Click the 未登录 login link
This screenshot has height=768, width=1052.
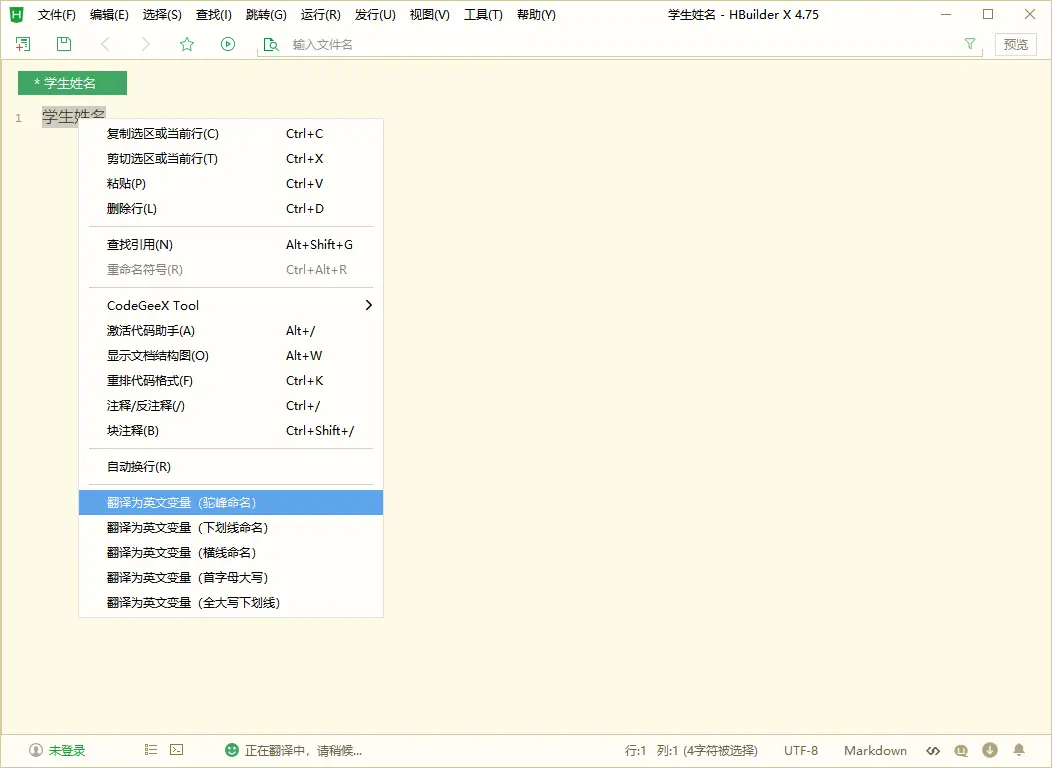(66, 751)
